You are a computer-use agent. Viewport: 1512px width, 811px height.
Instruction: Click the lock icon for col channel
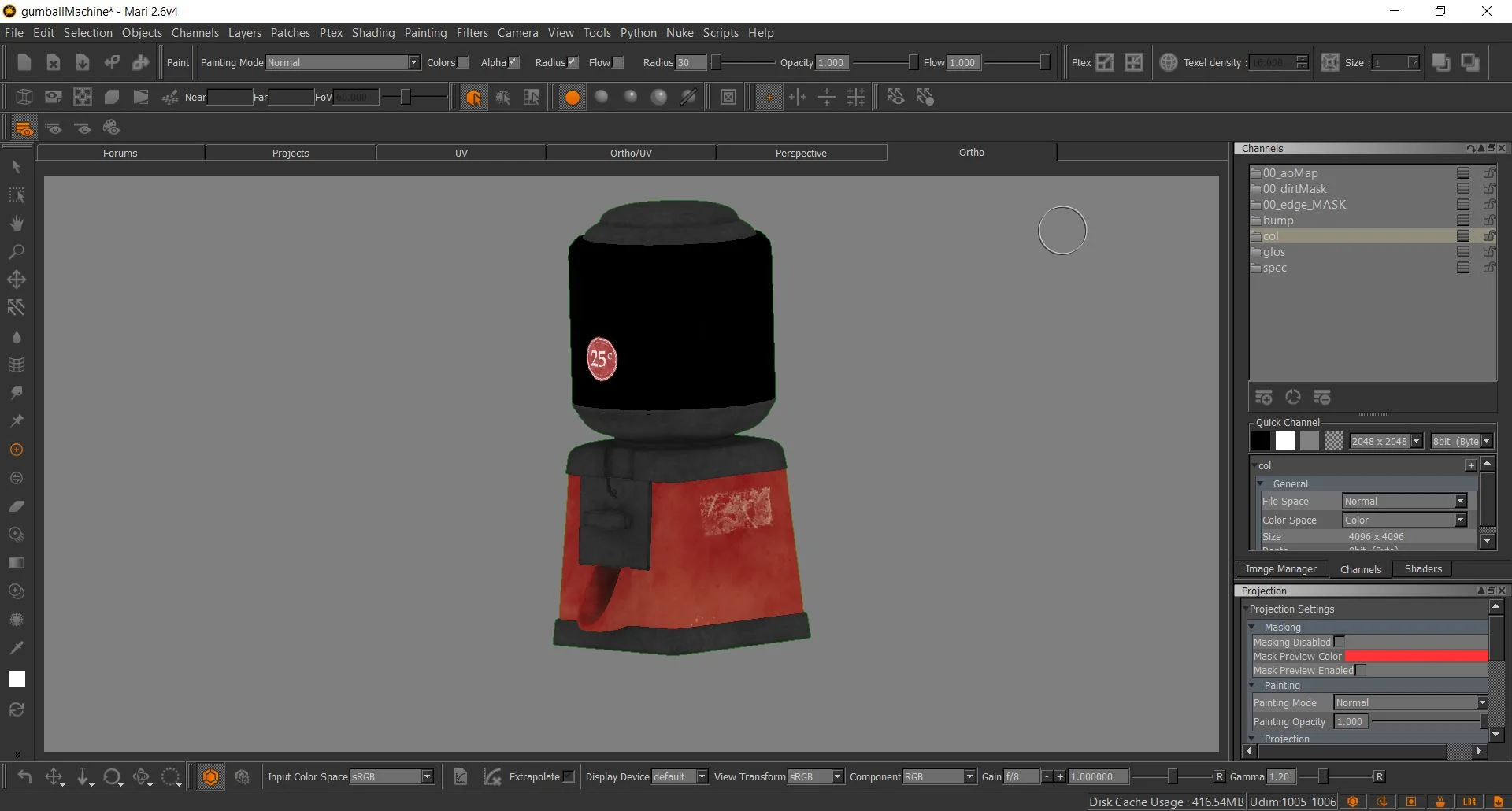coord(1489,236)
